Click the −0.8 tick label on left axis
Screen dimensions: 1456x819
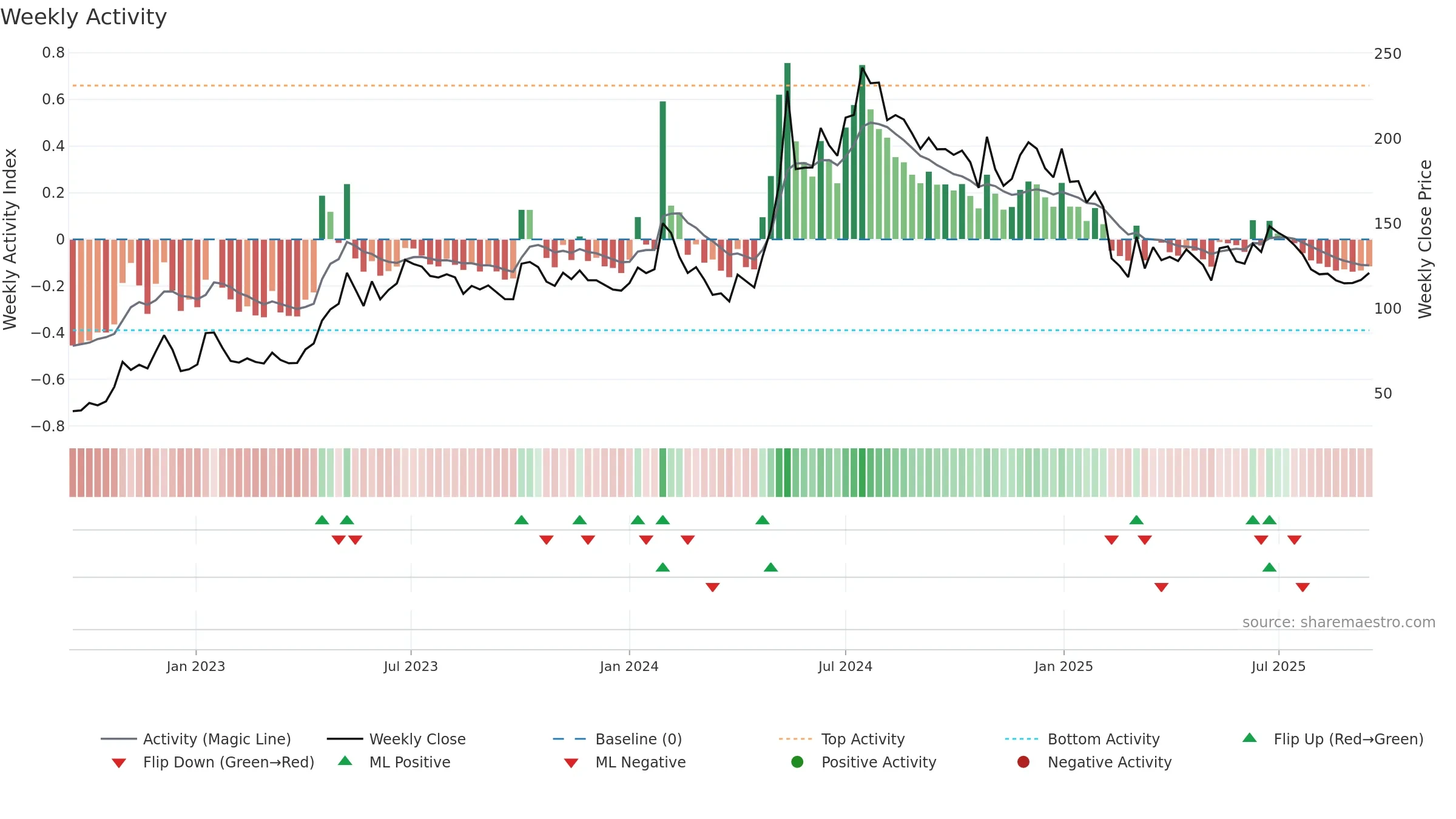coord(48,426)
